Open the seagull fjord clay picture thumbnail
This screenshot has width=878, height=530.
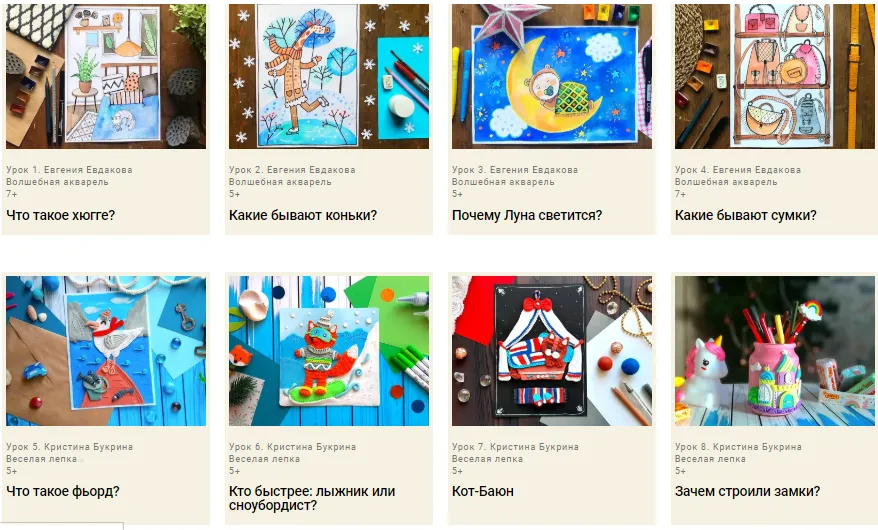pos(106,351)
